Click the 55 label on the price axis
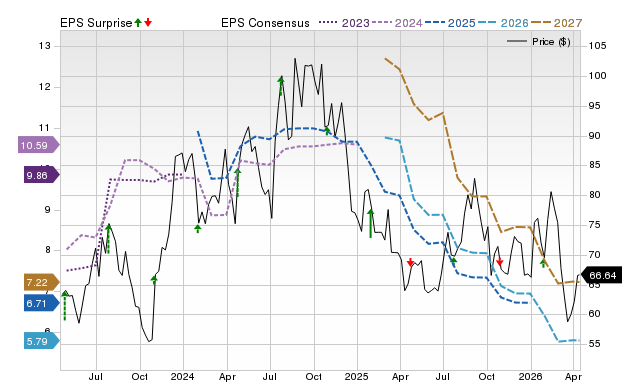The height and width of the screenshot is (382, 640). click(594, 344)
